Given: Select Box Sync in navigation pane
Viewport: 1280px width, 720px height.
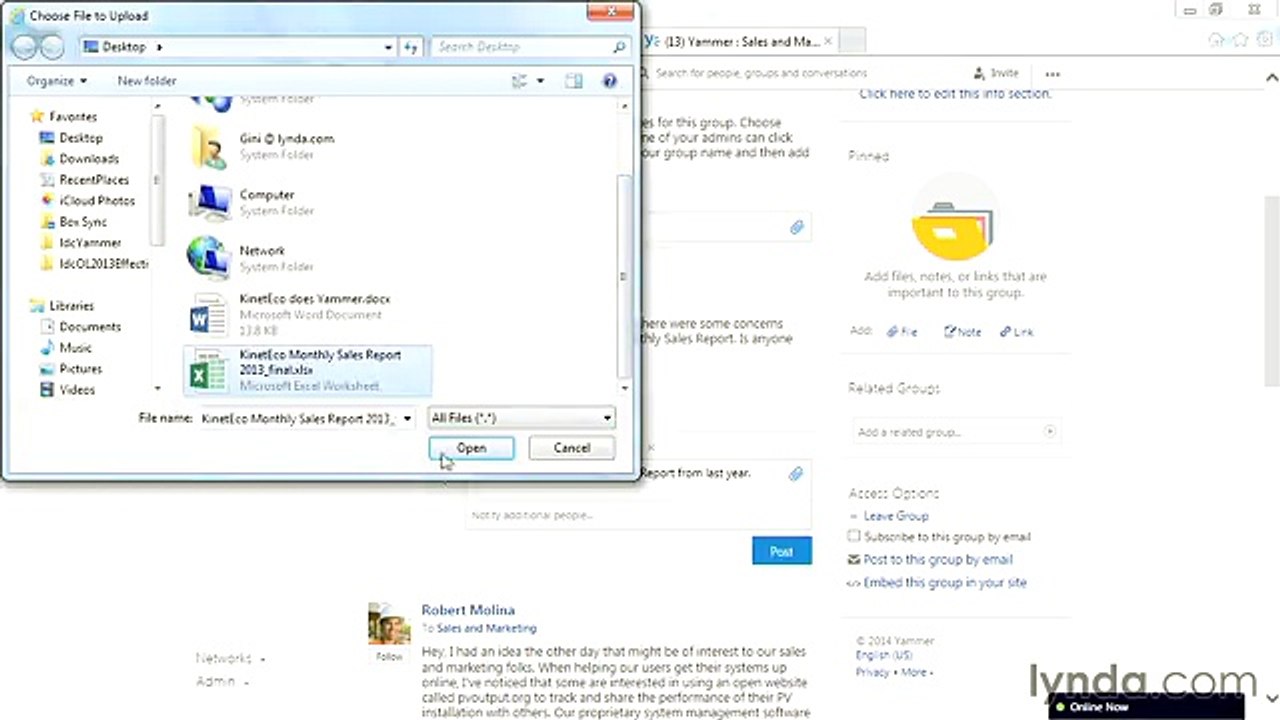Looking at the screenshot, I should (83, 222).
